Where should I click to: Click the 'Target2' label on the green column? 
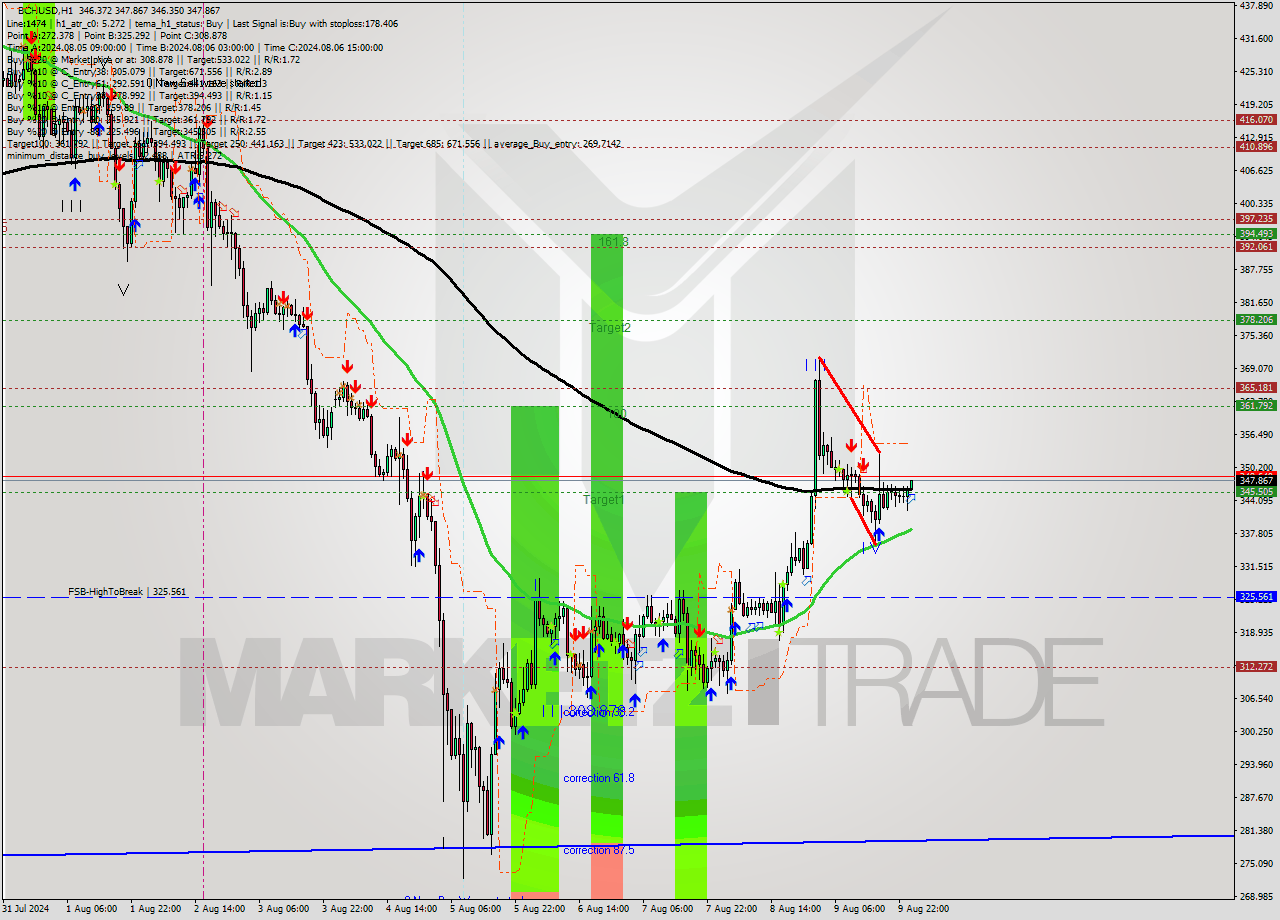point(609,327)
